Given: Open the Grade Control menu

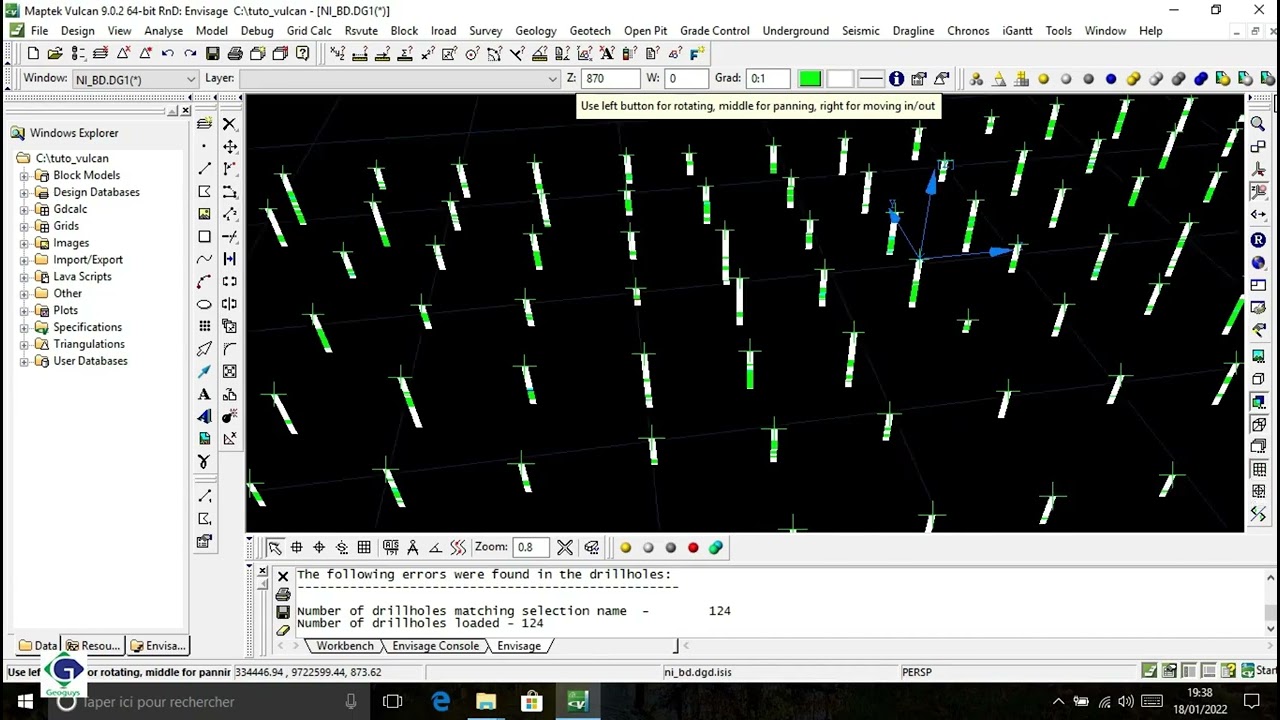Looking at the screenshot, I should point(714,31).
